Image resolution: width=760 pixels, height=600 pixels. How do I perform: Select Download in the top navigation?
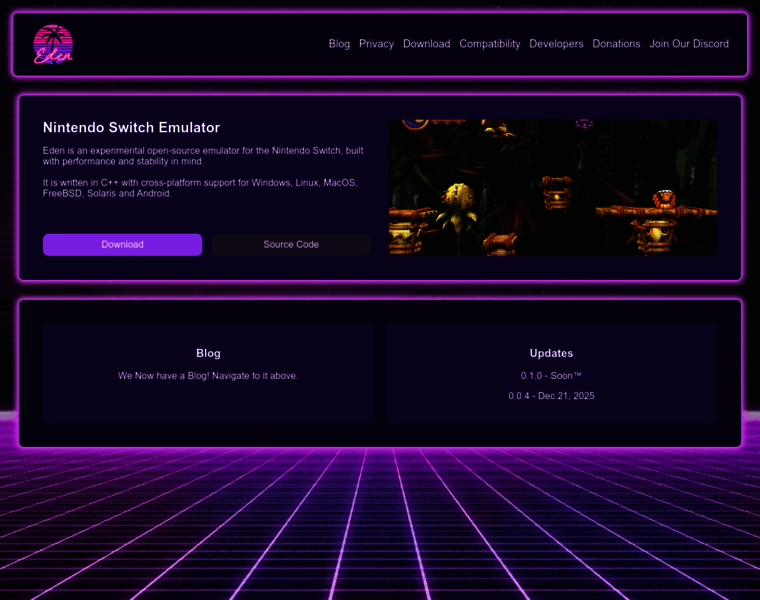pyautogui.click(x=426, y=44)
